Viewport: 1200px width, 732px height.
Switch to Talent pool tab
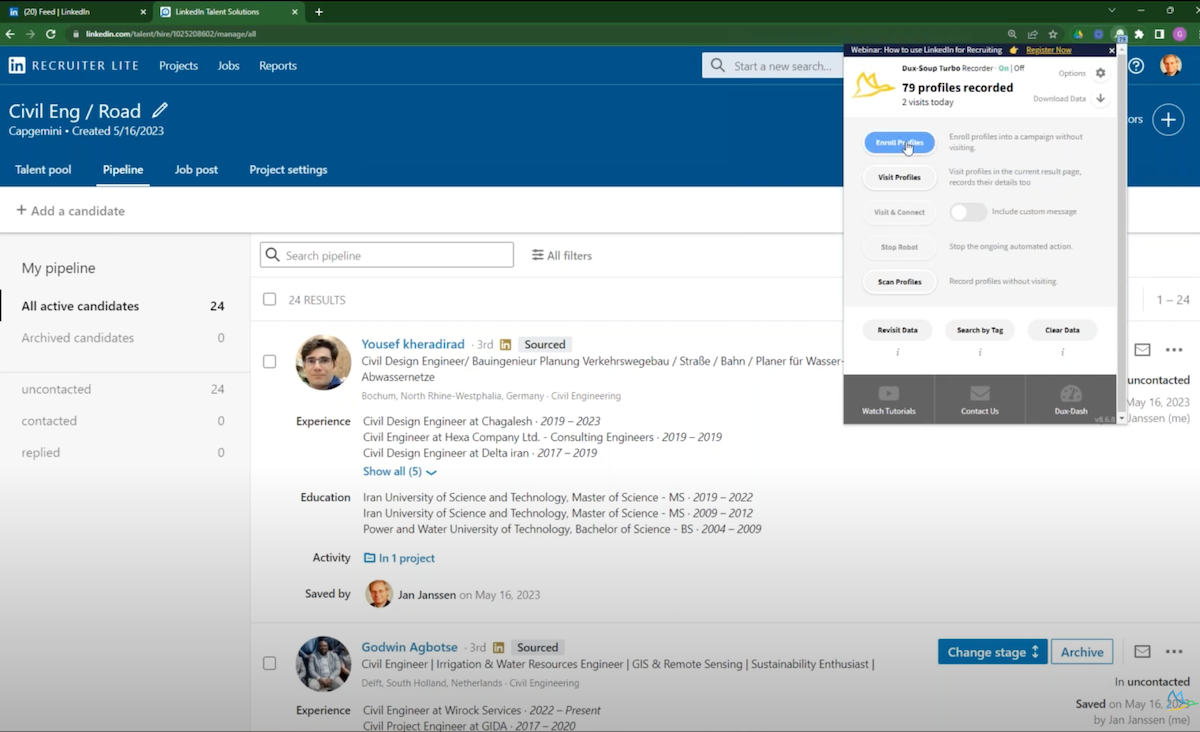(x=43, y=170)
